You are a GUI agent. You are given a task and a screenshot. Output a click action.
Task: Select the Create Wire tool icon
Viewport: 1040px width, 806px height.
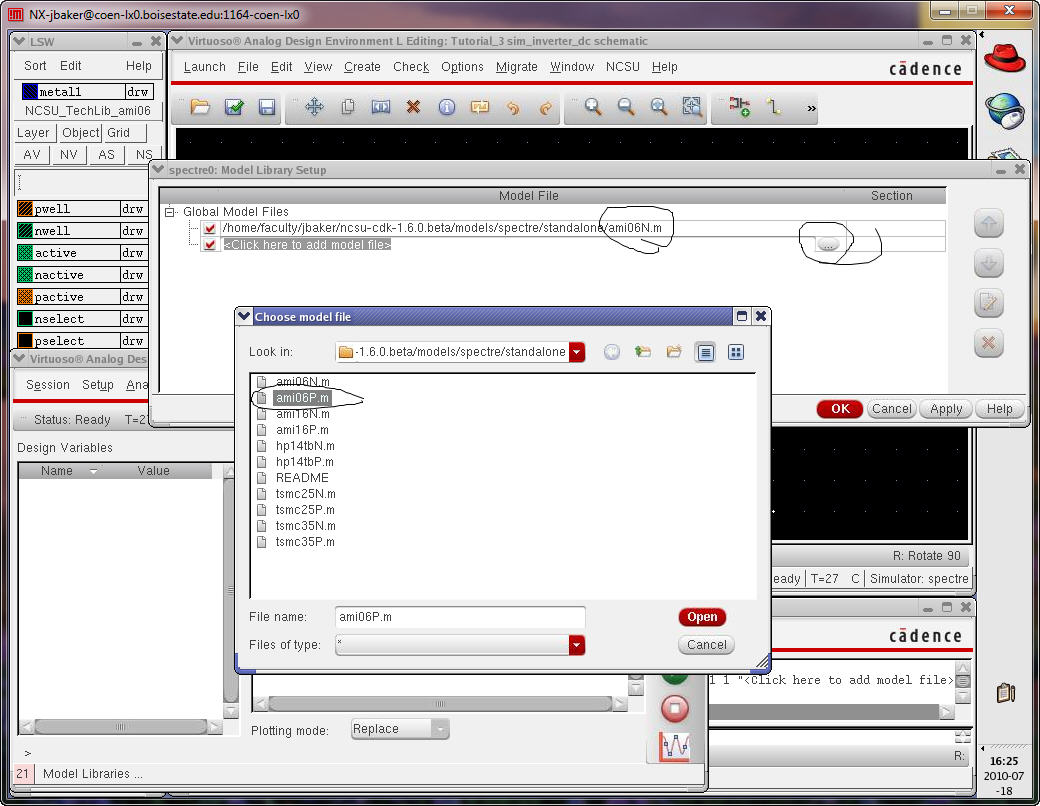point(773,107)
